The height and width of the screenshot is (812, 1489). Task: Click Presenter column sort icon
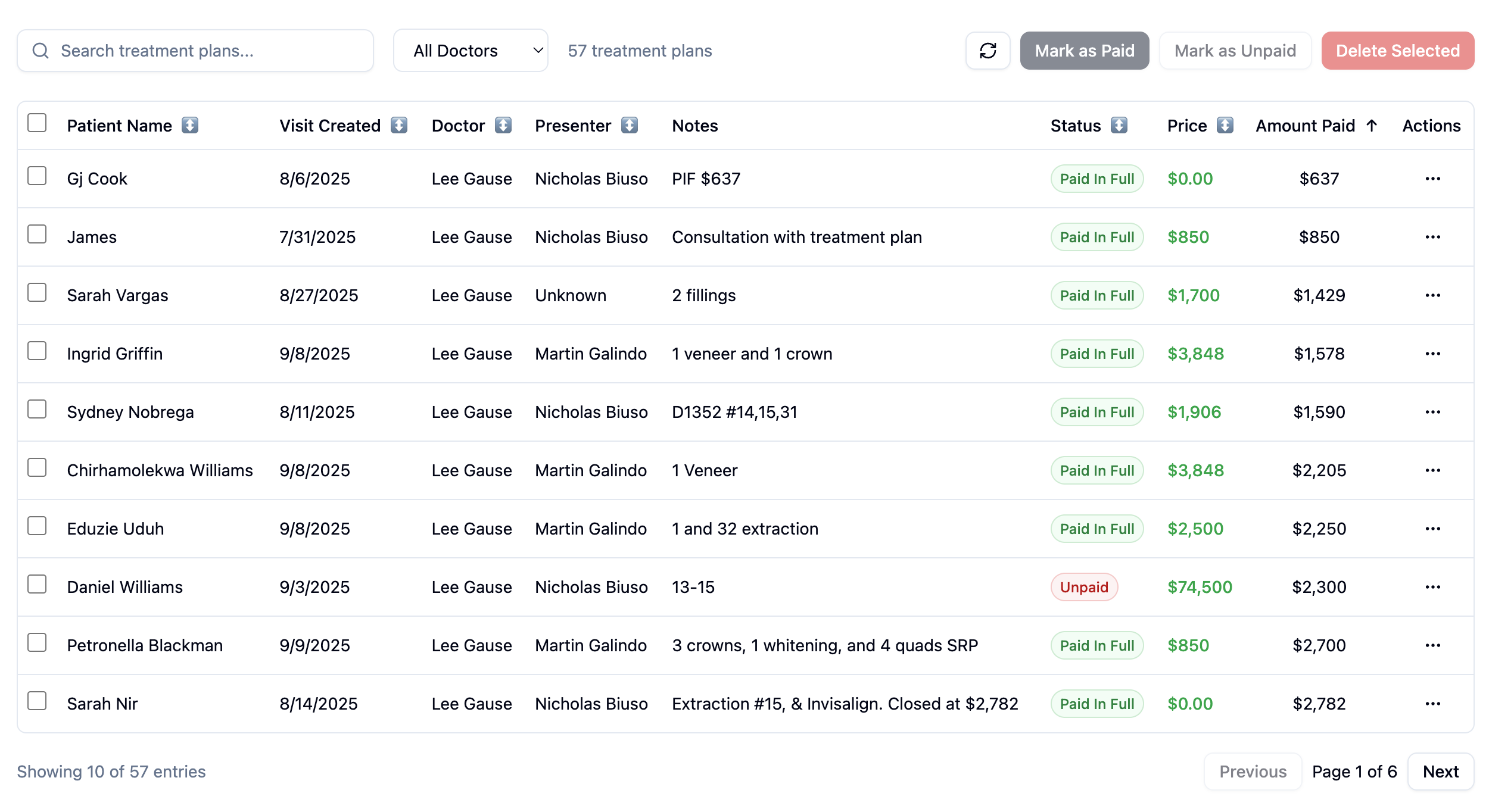630,126
